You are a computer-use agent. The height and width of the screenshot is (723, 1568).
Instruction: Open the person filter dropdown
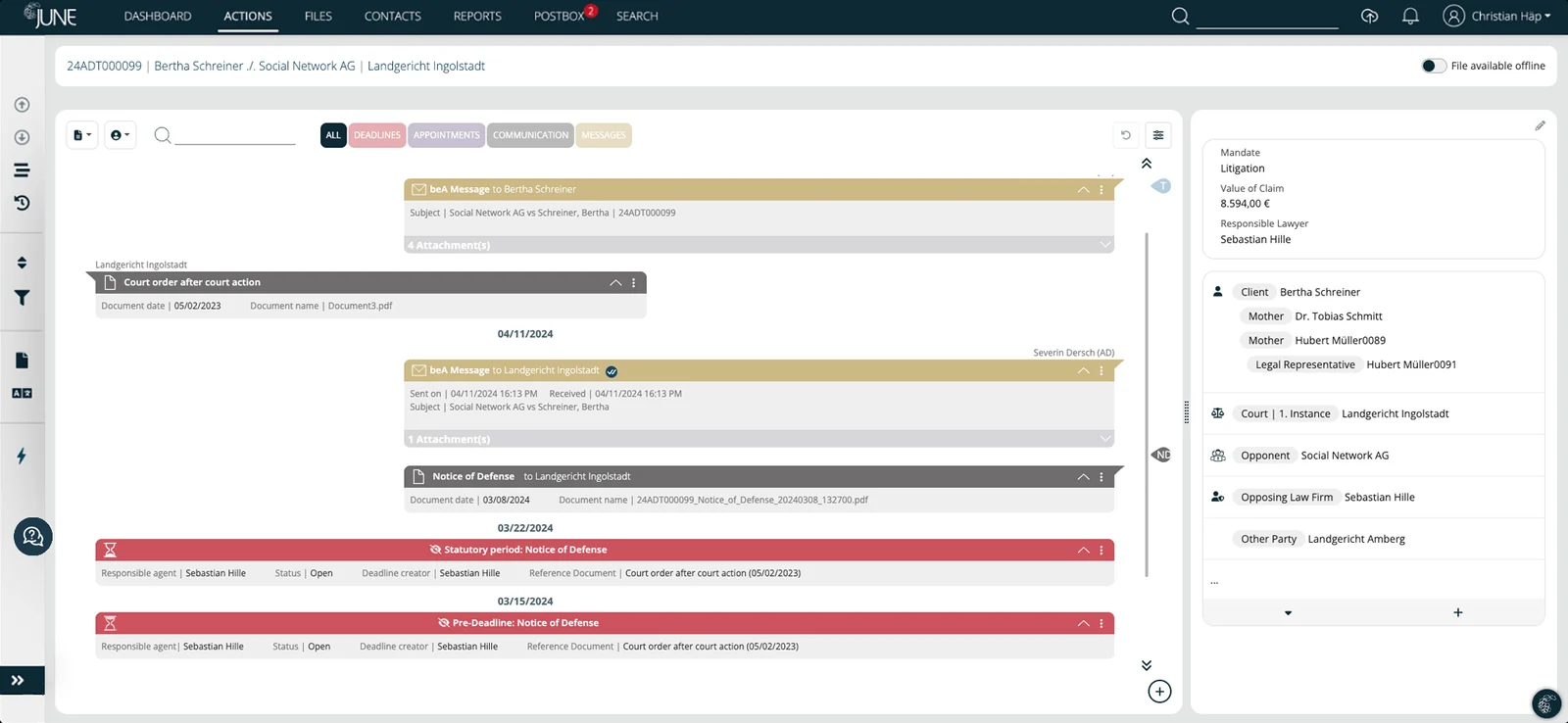120,135
